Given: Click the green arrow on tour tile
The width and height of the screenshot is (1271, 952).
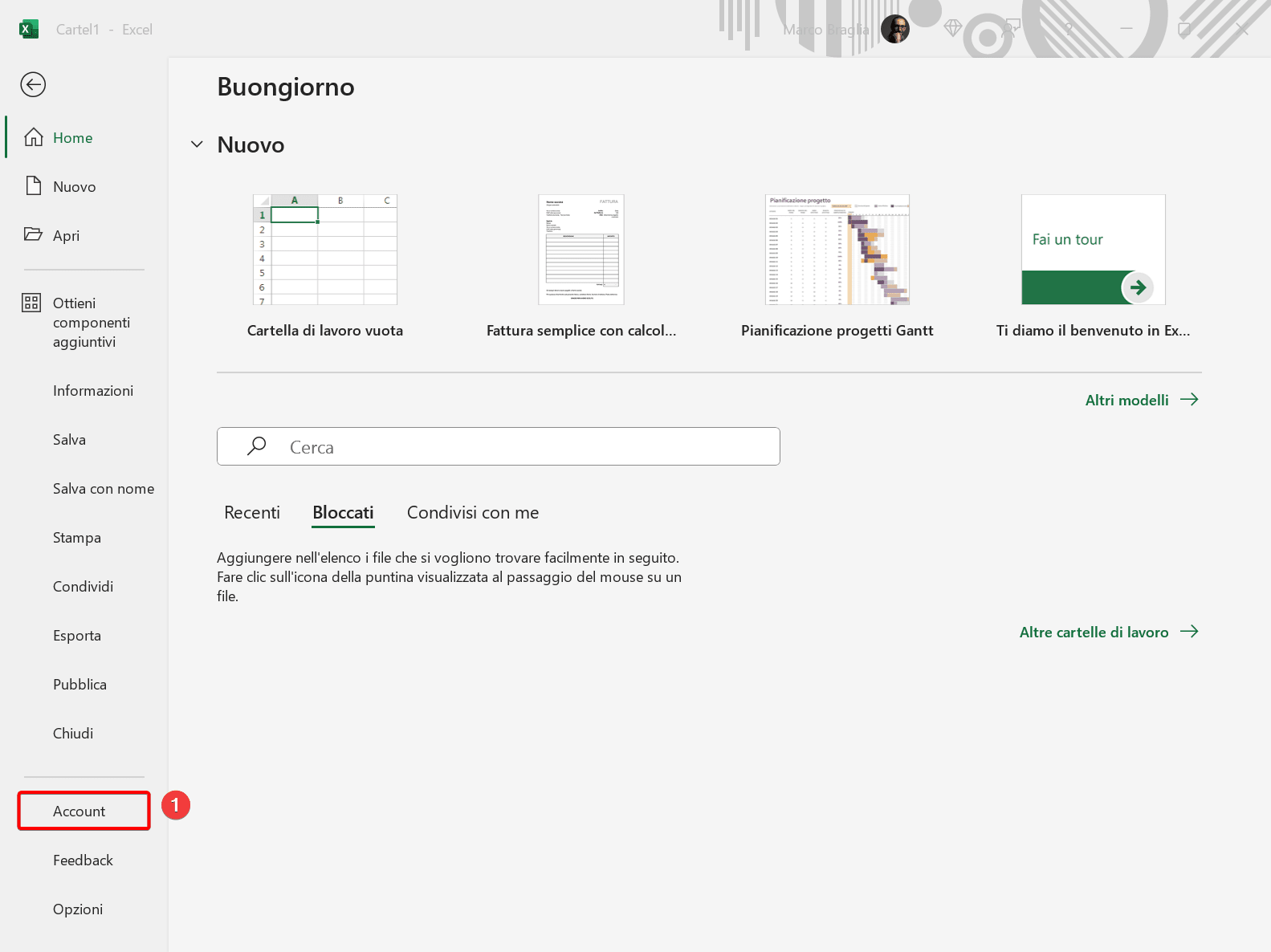Looking at the screenshot, I should (x=1138, y=287).
